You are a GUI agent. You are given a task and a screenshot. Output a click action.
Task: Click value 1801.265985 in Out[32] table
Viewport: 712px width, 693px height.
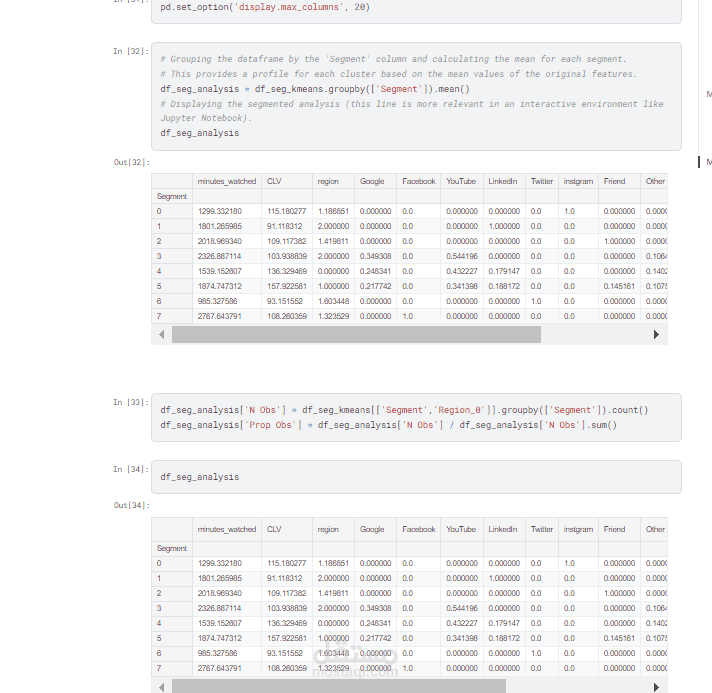220,226
